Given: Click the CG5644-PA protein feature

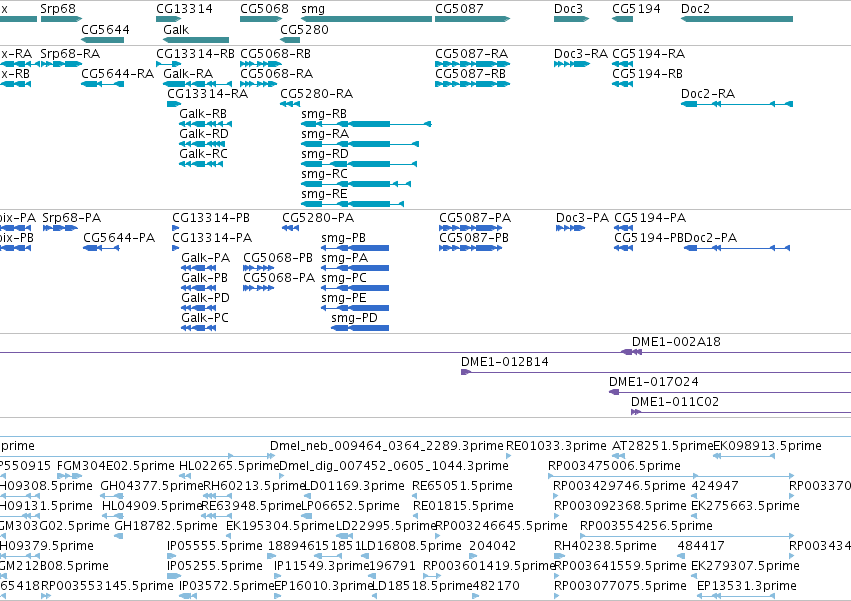Looking at the screenshot, I should (101, 248).
